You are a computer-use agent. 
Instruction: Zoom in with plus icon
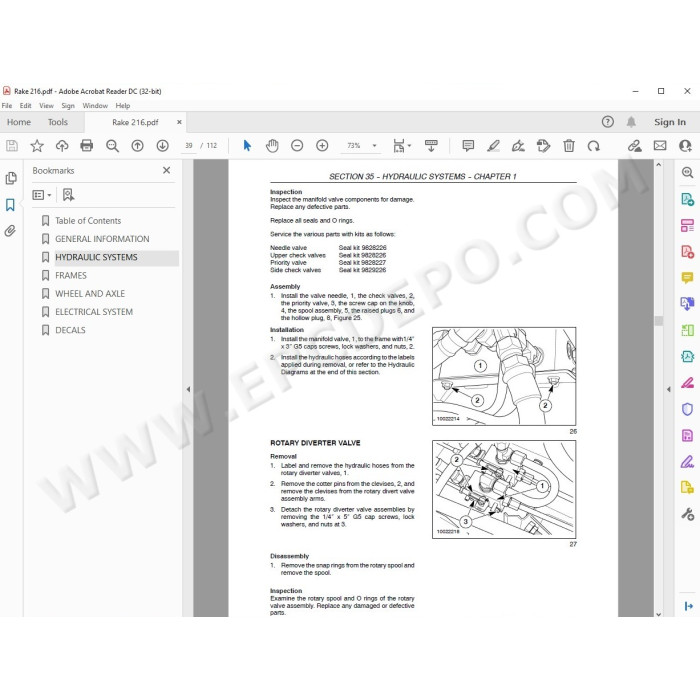322,146
